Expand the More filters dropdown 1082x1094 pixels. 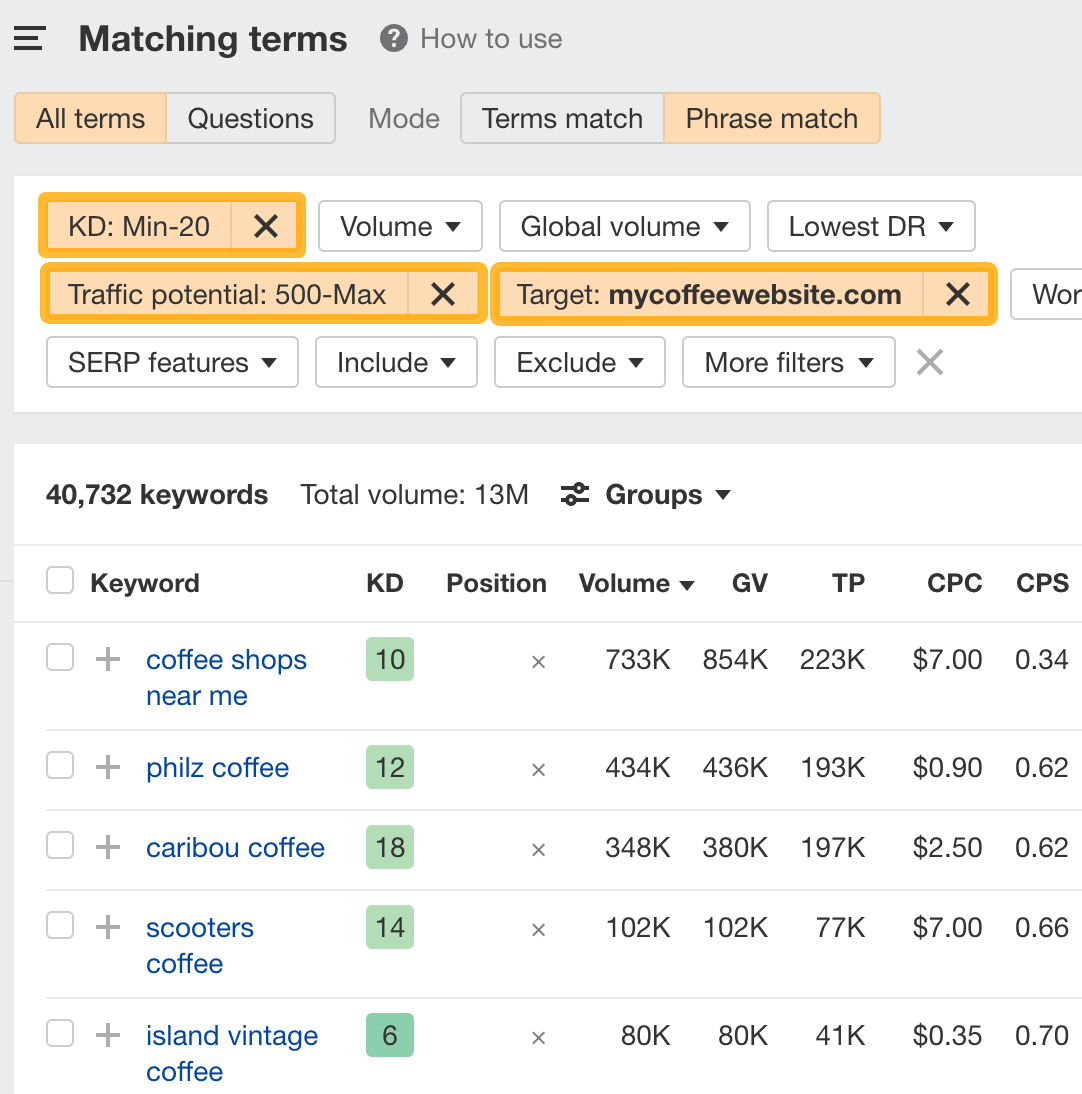(788, 362)
